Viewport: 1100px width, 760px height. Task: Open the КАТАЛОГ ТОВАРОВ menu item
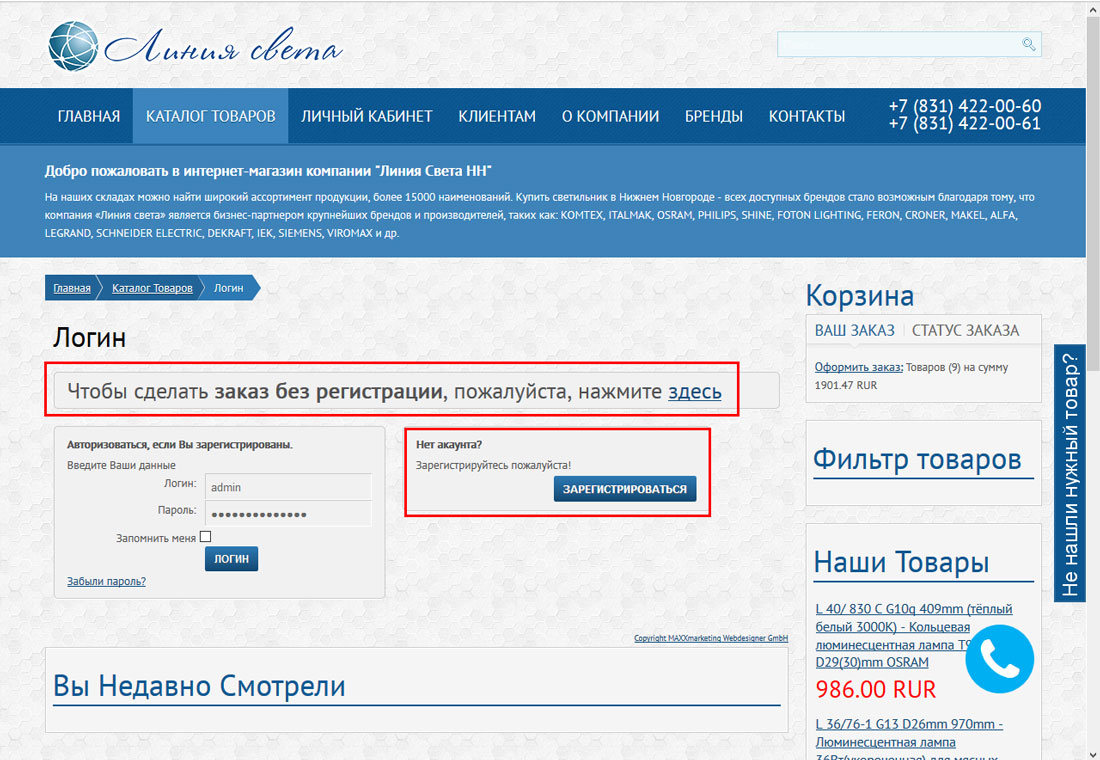[210, 116]
